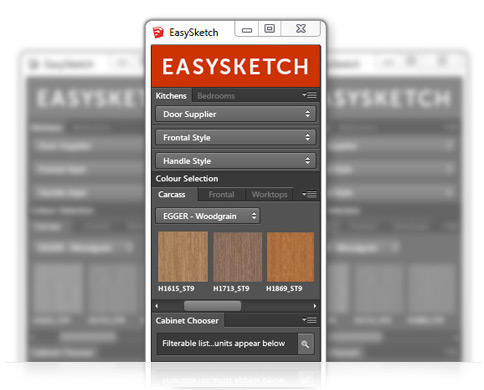Click the H1869_ST9 label text
Viewport: 484px width, 390px height.
tap(284, 289)
